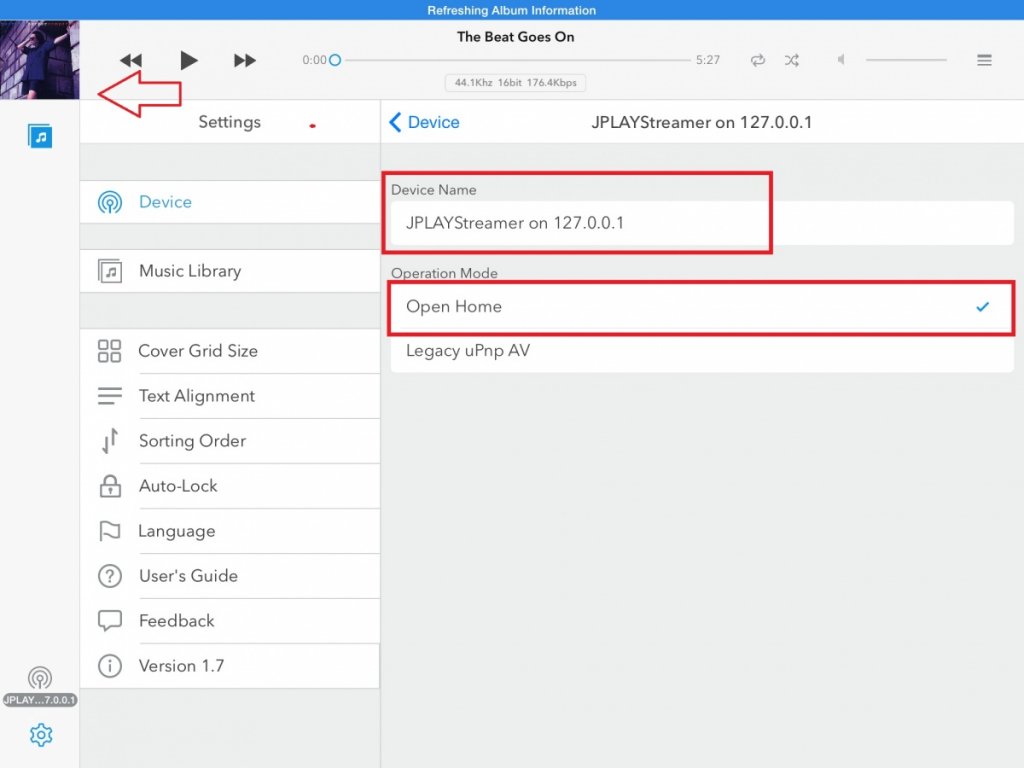The image size is (1024, 768).
Task: Open the settings gear in sidebar
Action: 40,735
